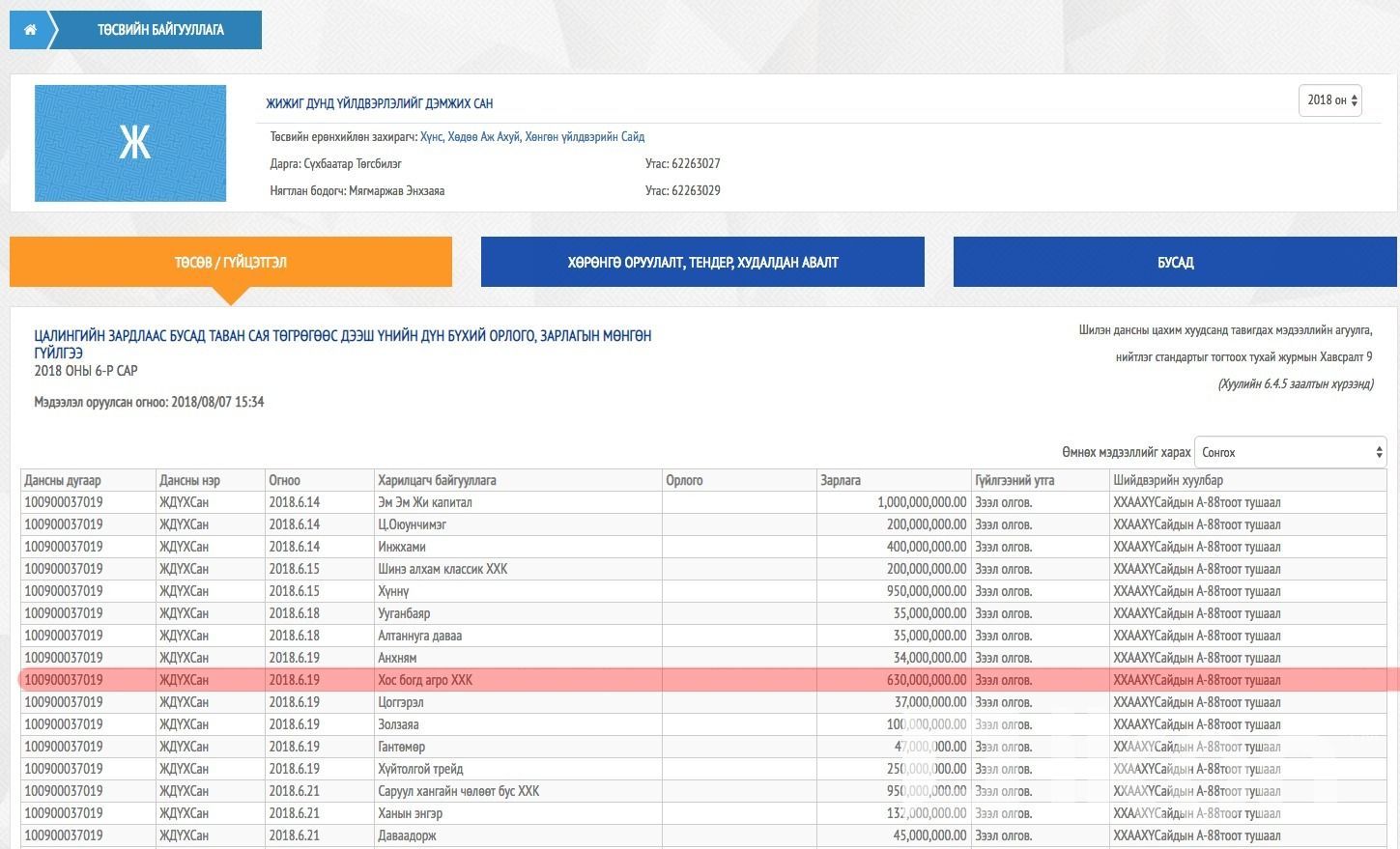Click date 2018.6.15 in Хүннү row
This screenshot has height=849, width=1400.
click(295, 591)
